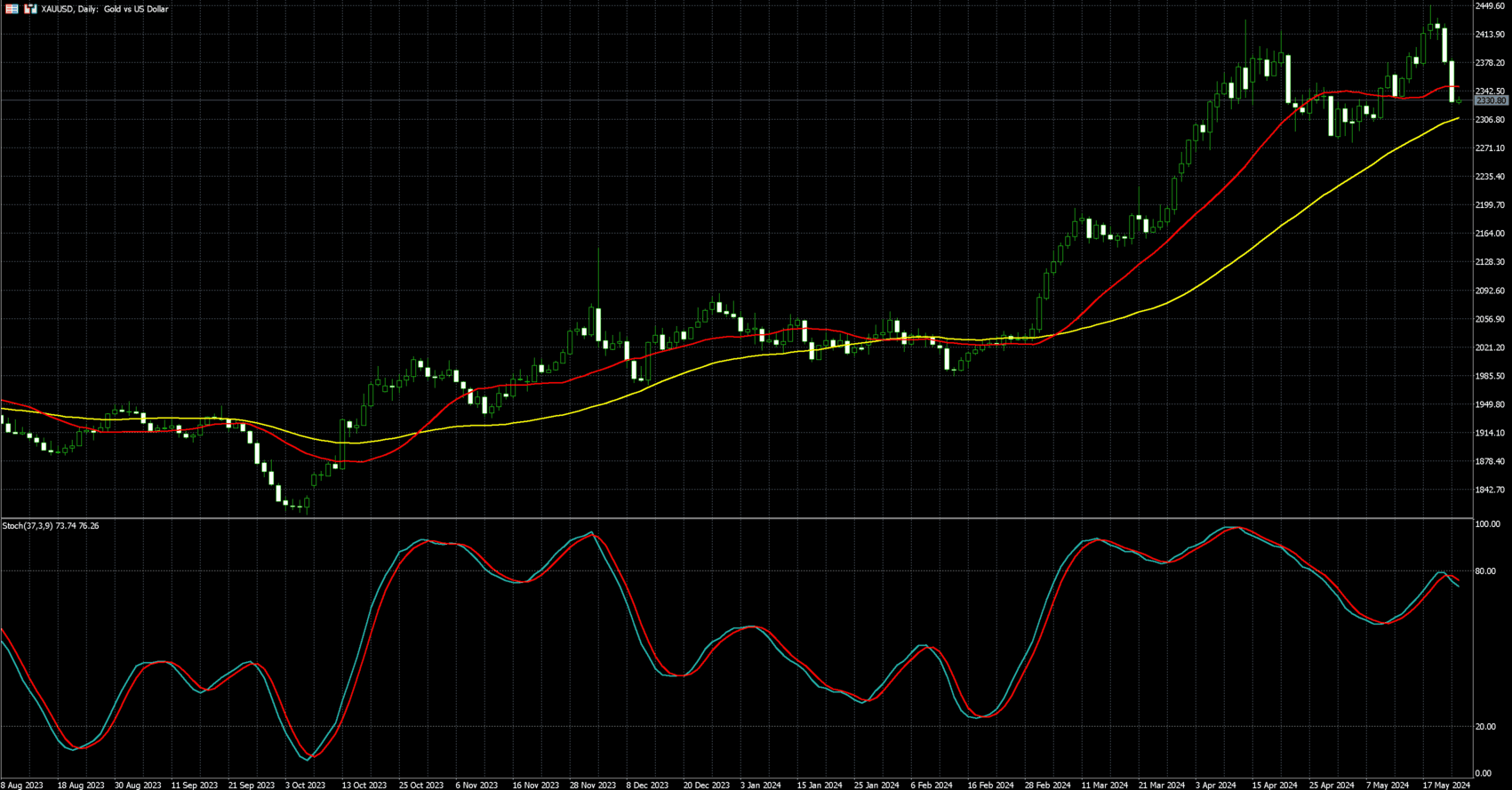Select the 28 Feb 2024 date label

pos(1047,785)
